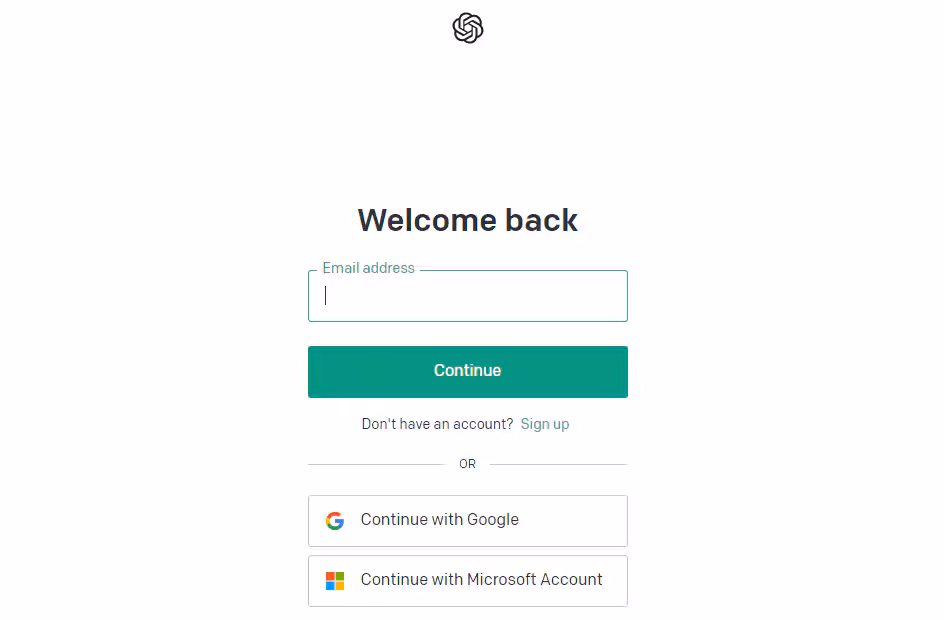Image resolution: width=944 pixels, height=620 pixels.
Task: Click the "Continue with Google" label text
Action: [440, 520]
